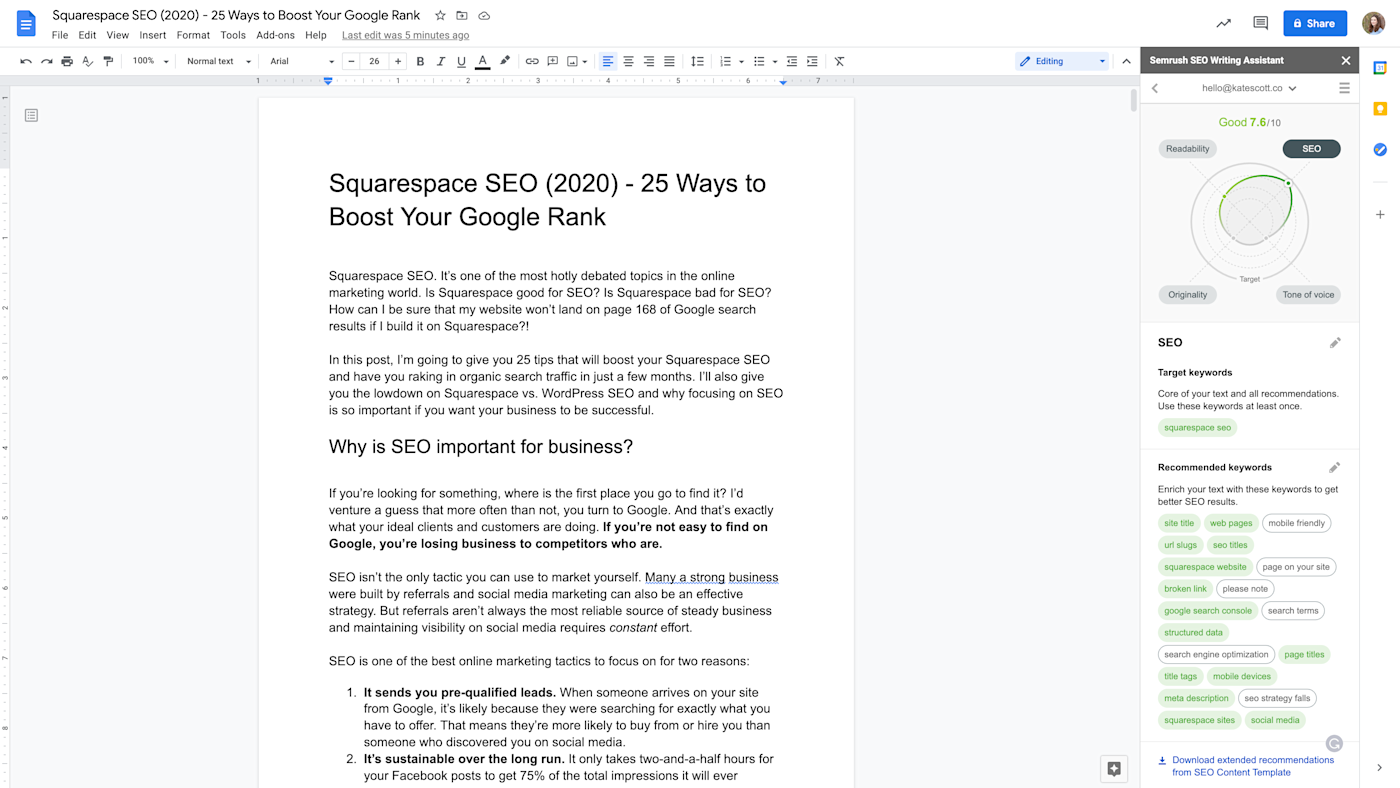Get more add-ons plus icon
Screen dimensions: 1400x788
[1380, 214]
